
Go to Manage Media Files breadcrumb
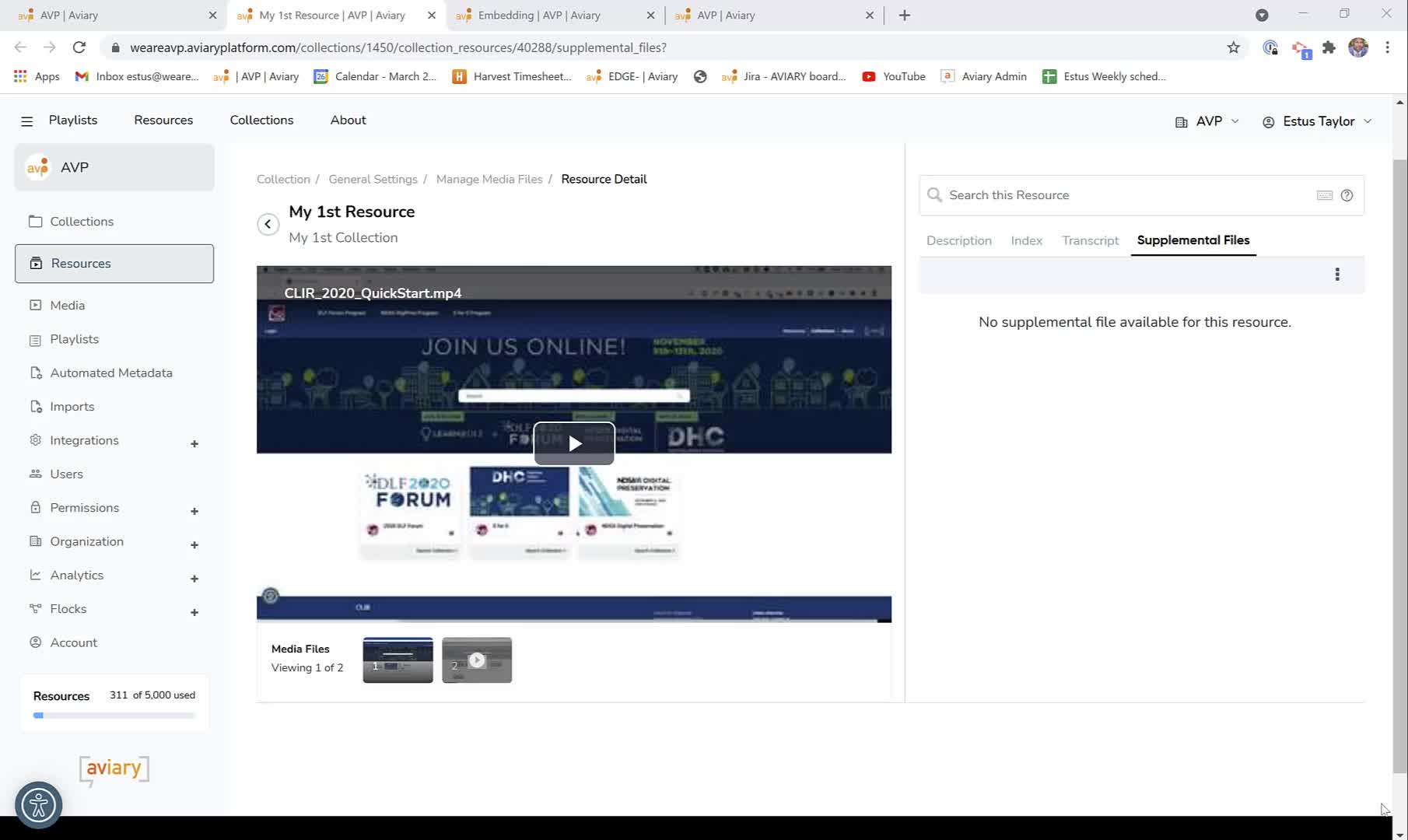tap(489, 179)
